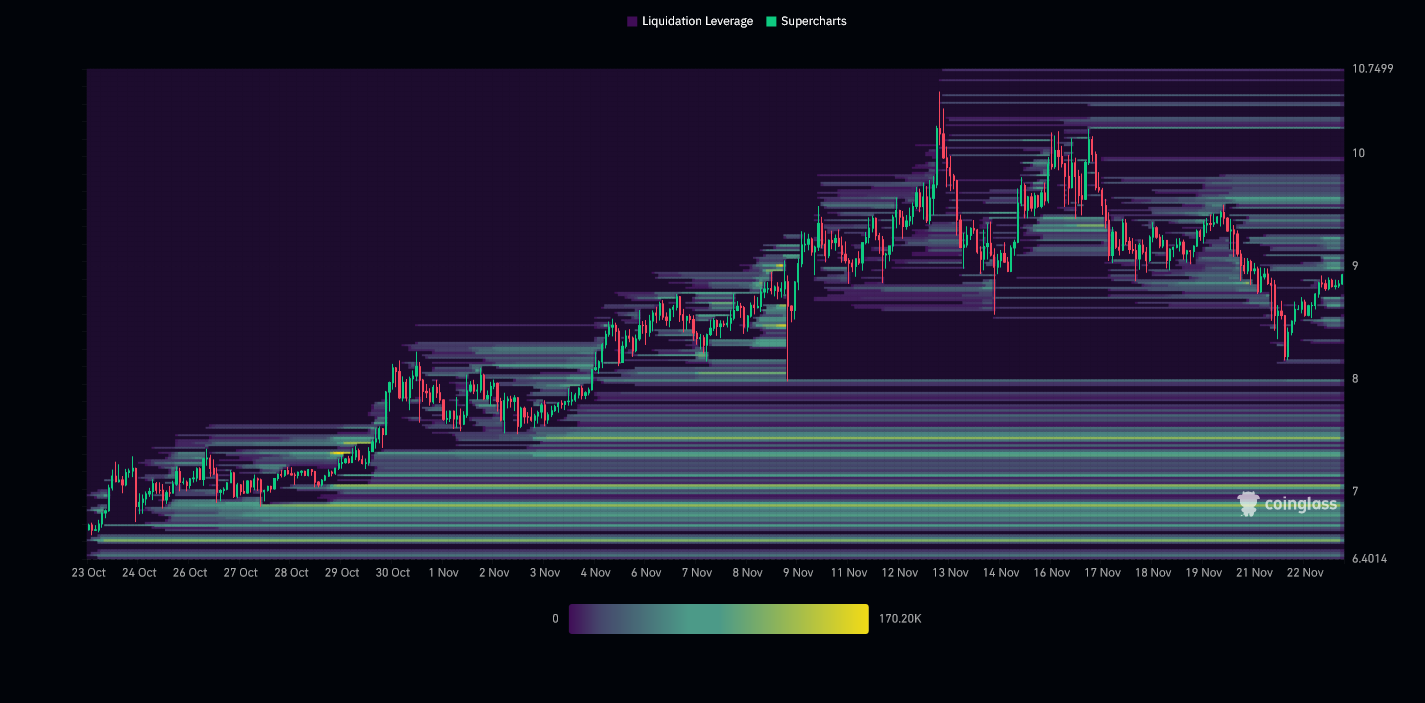Click the coinglass bull mascot logo
The image size is (1425, 703).
pos(1248,503)
